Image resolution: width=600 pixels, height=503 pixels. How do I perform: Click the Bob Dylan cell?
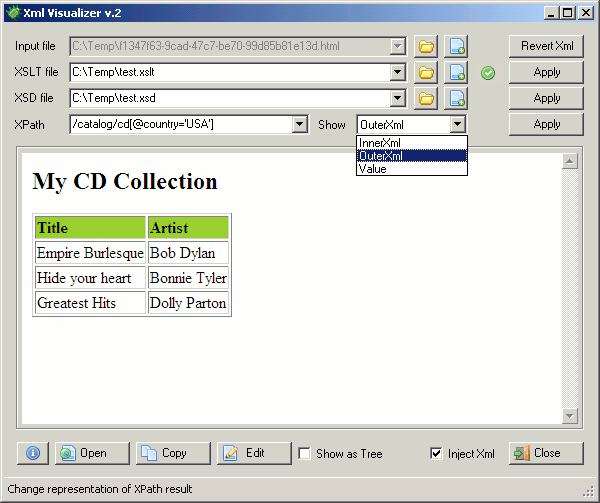[x=188, y=252]
